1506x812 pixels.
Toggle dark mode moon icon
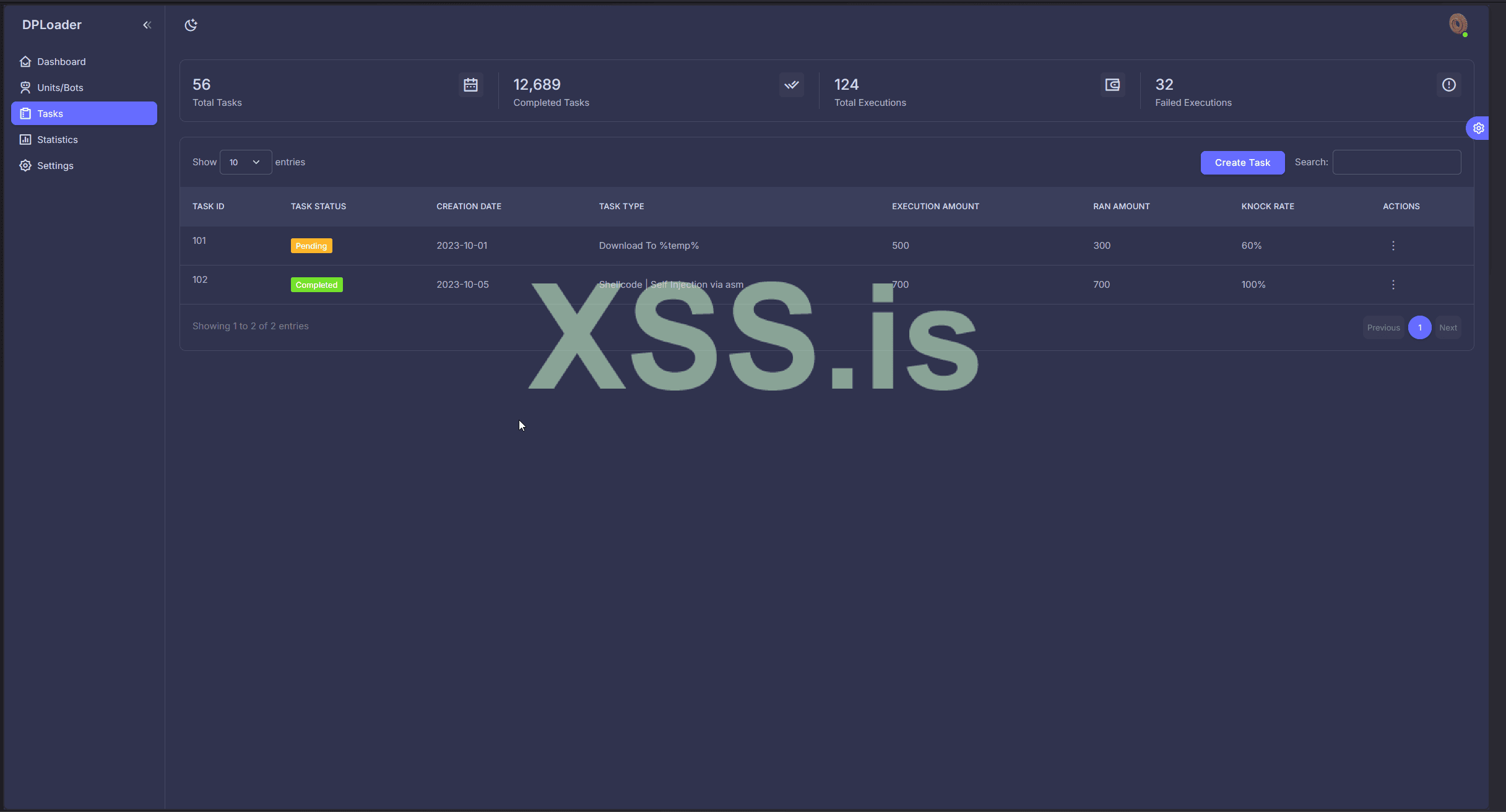click(x=191, y=25)
